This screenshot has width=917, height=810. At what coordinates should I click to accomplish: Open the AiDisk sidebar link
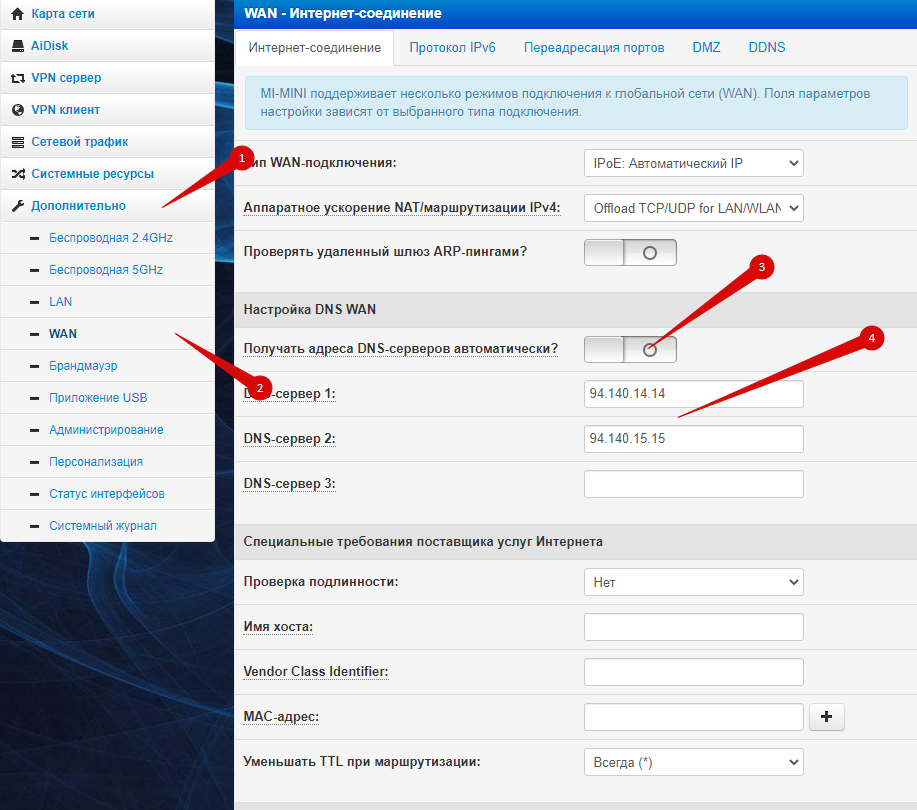[108, 46]
